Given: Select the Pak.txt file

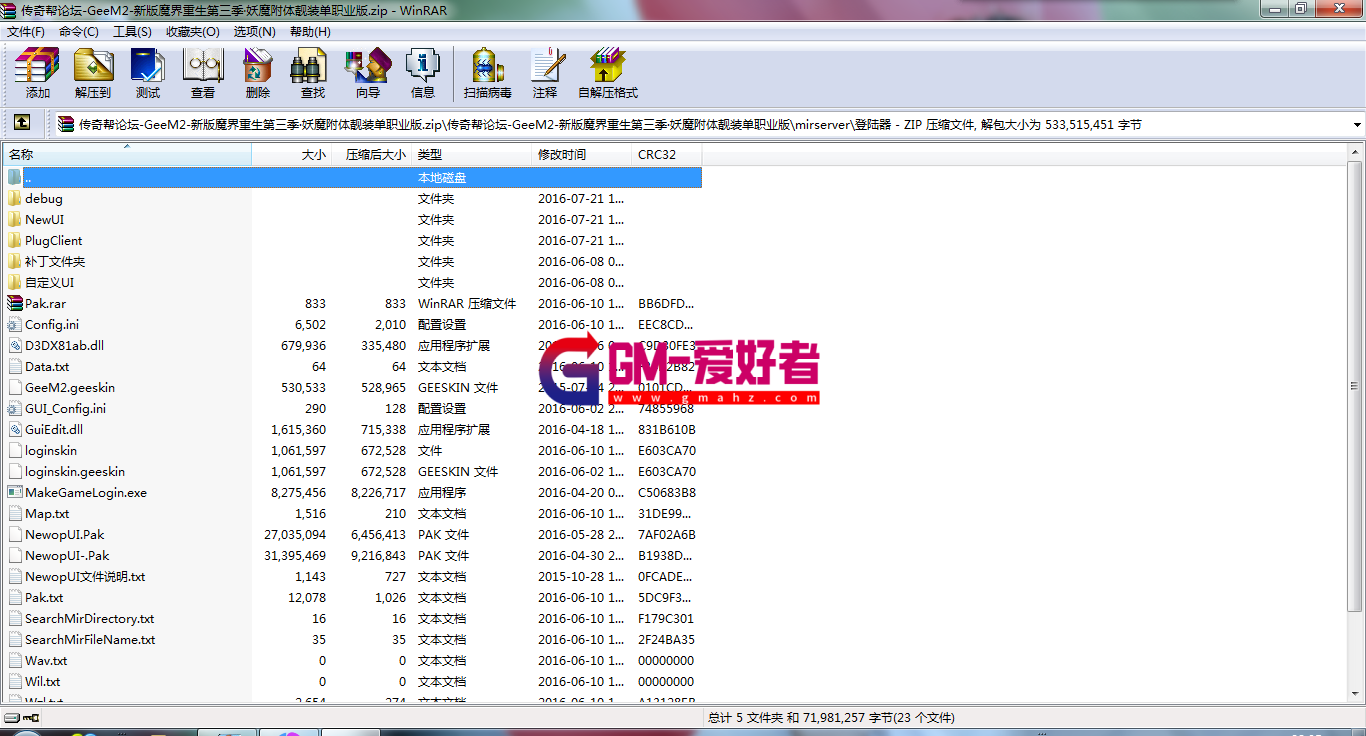Looking at the screenshot, I should 44,597.
